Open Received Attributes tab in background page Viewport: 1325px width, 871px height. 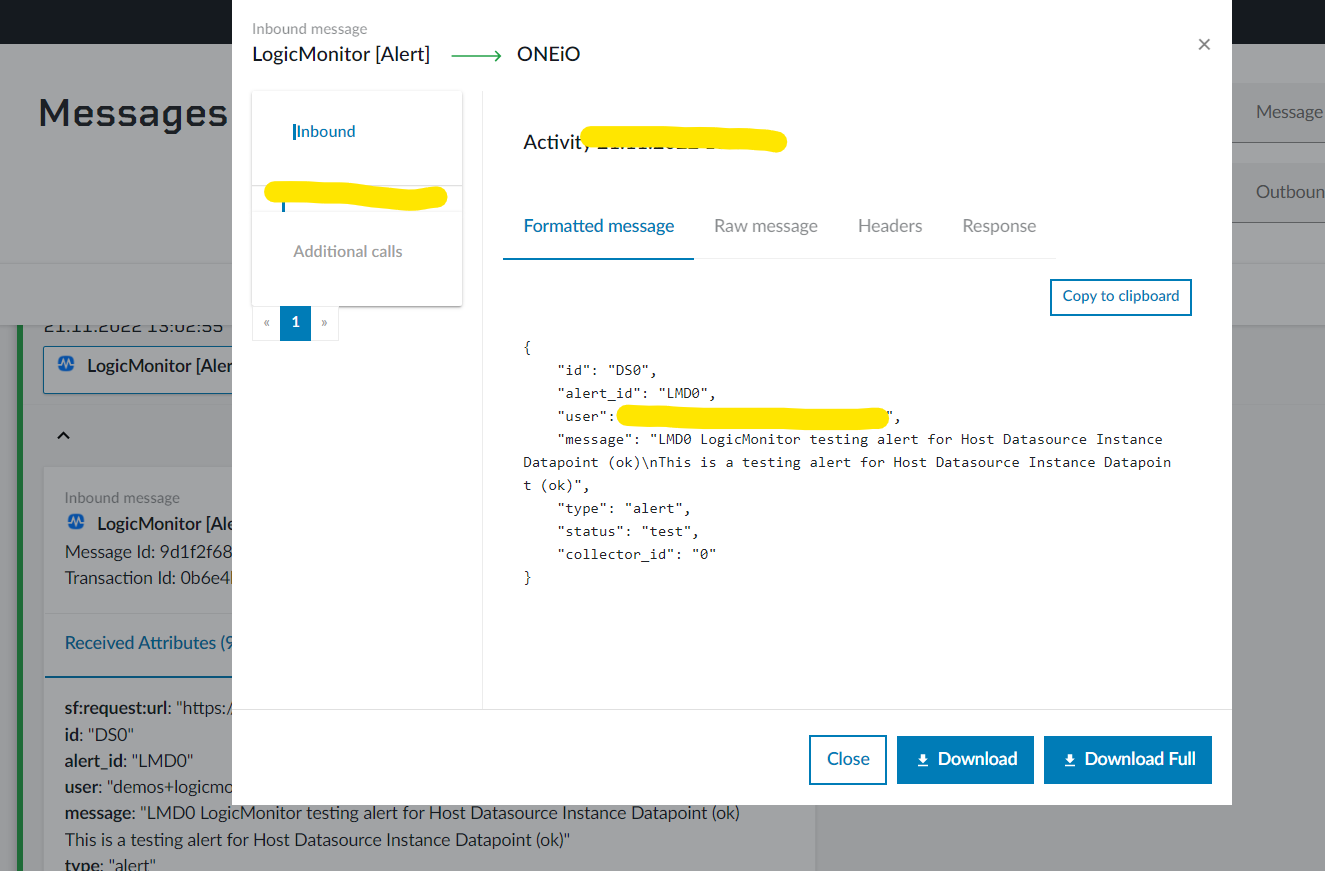148,643
